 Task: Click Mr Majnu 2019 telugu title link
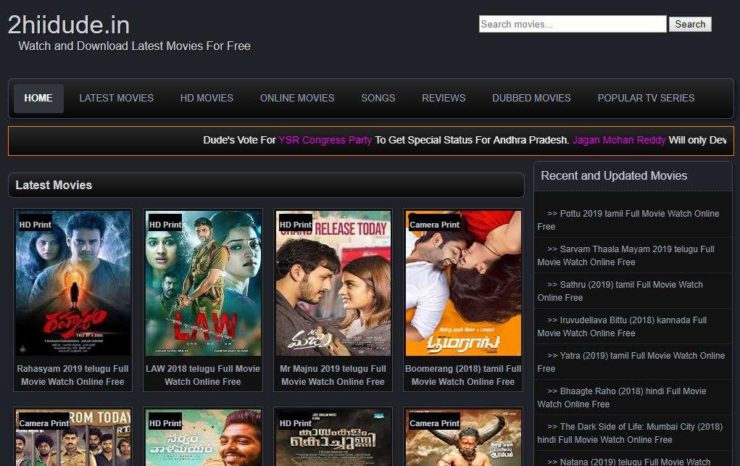[333, 375]
